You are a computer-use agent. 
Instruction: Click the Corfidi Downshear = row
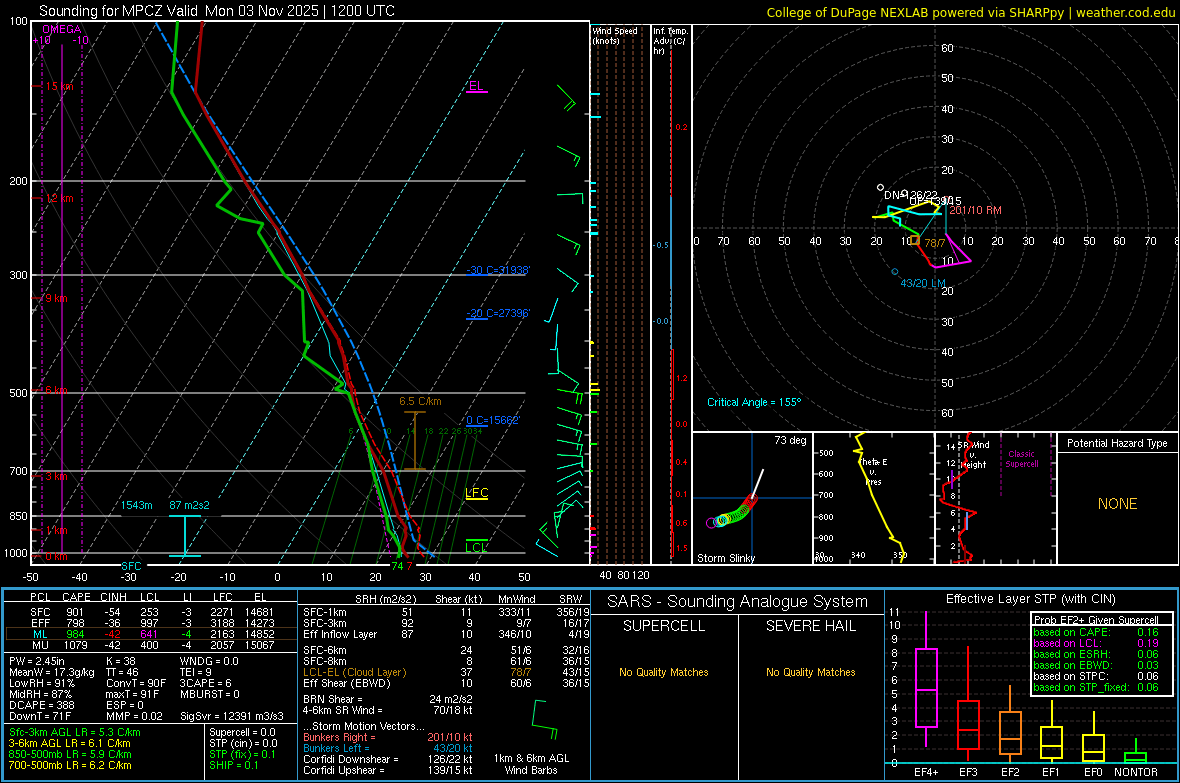pos(388,759)
